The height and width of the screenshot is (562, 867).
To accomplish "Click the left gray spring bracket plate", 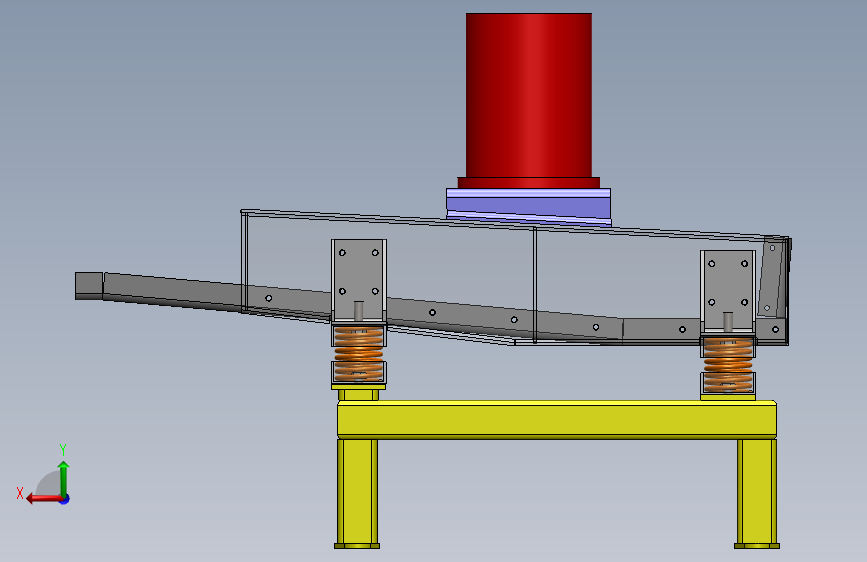I will 359,280.
